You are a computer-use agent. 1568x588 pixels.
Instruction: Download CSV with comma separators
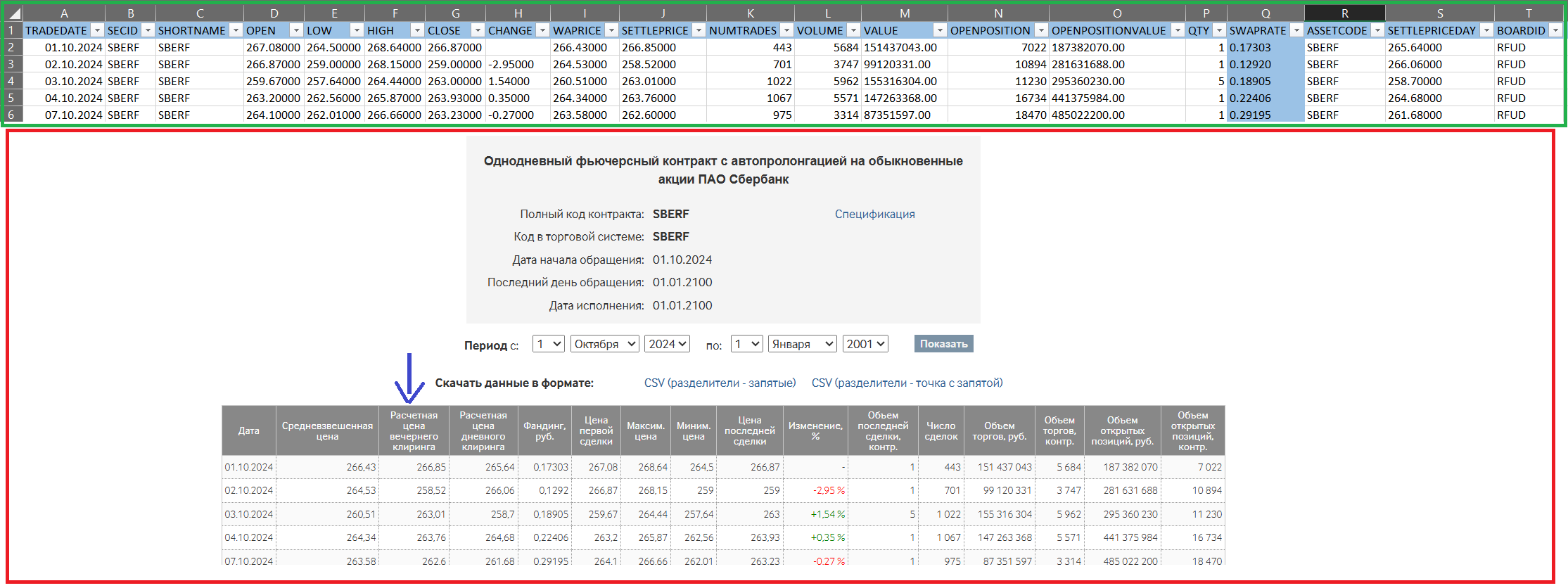720,383
